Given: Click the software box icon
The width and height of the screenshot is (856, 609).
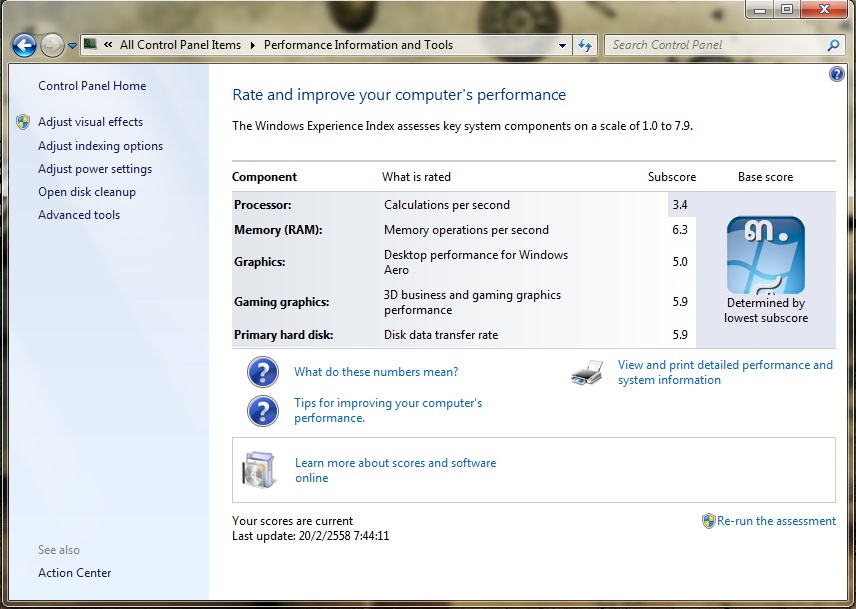Looking at the screenshot, I should click(x=258, y=470).
